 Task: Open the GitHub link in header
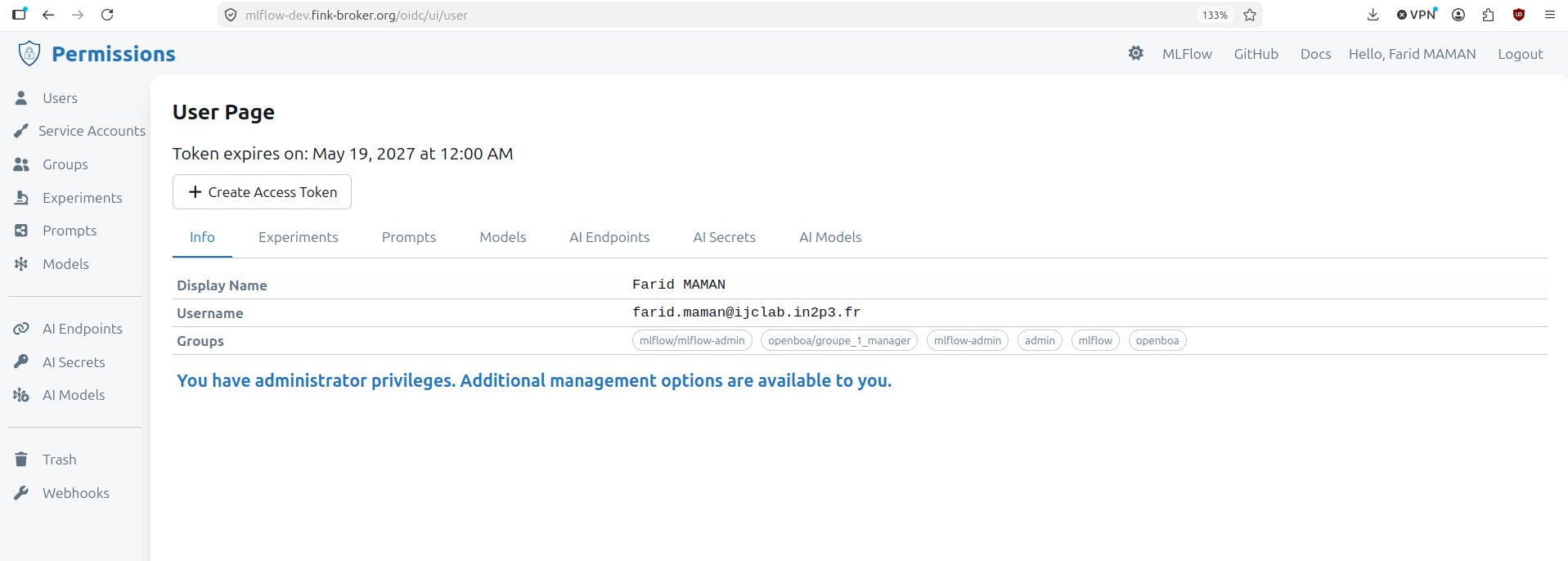pyautogui.click(x=1256, y=54)
